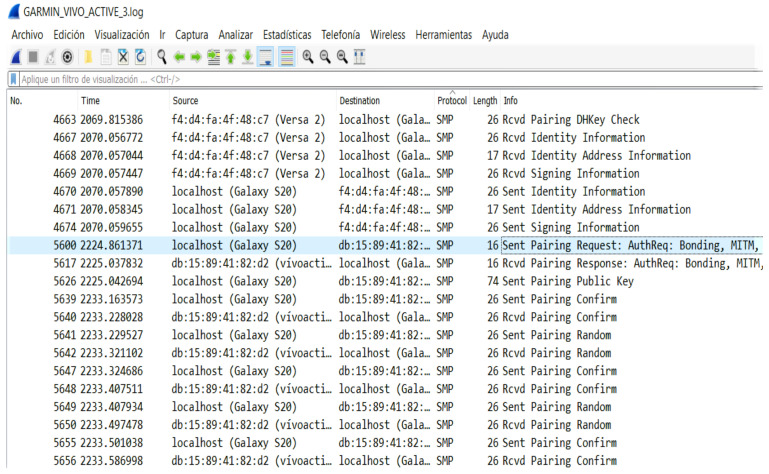Select packet 5647 Sent Pairing Confirm
The width and height of the screenshot is (769, 474).
[x=385, y=371]
